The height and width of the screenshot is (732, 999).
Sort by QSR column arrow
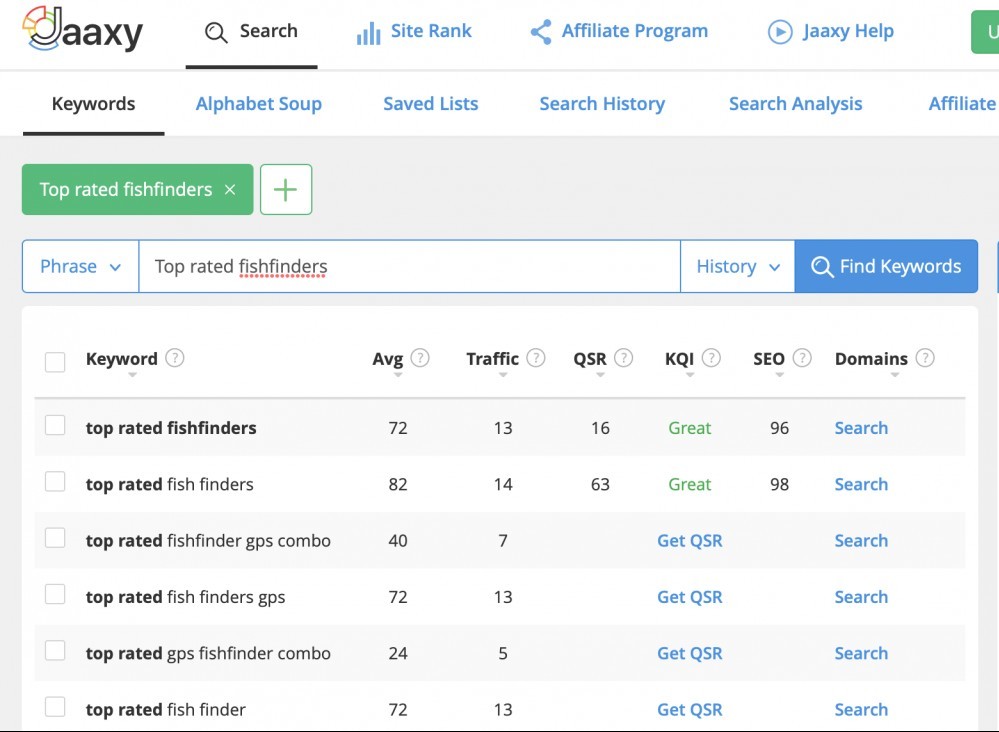[600, 375]
